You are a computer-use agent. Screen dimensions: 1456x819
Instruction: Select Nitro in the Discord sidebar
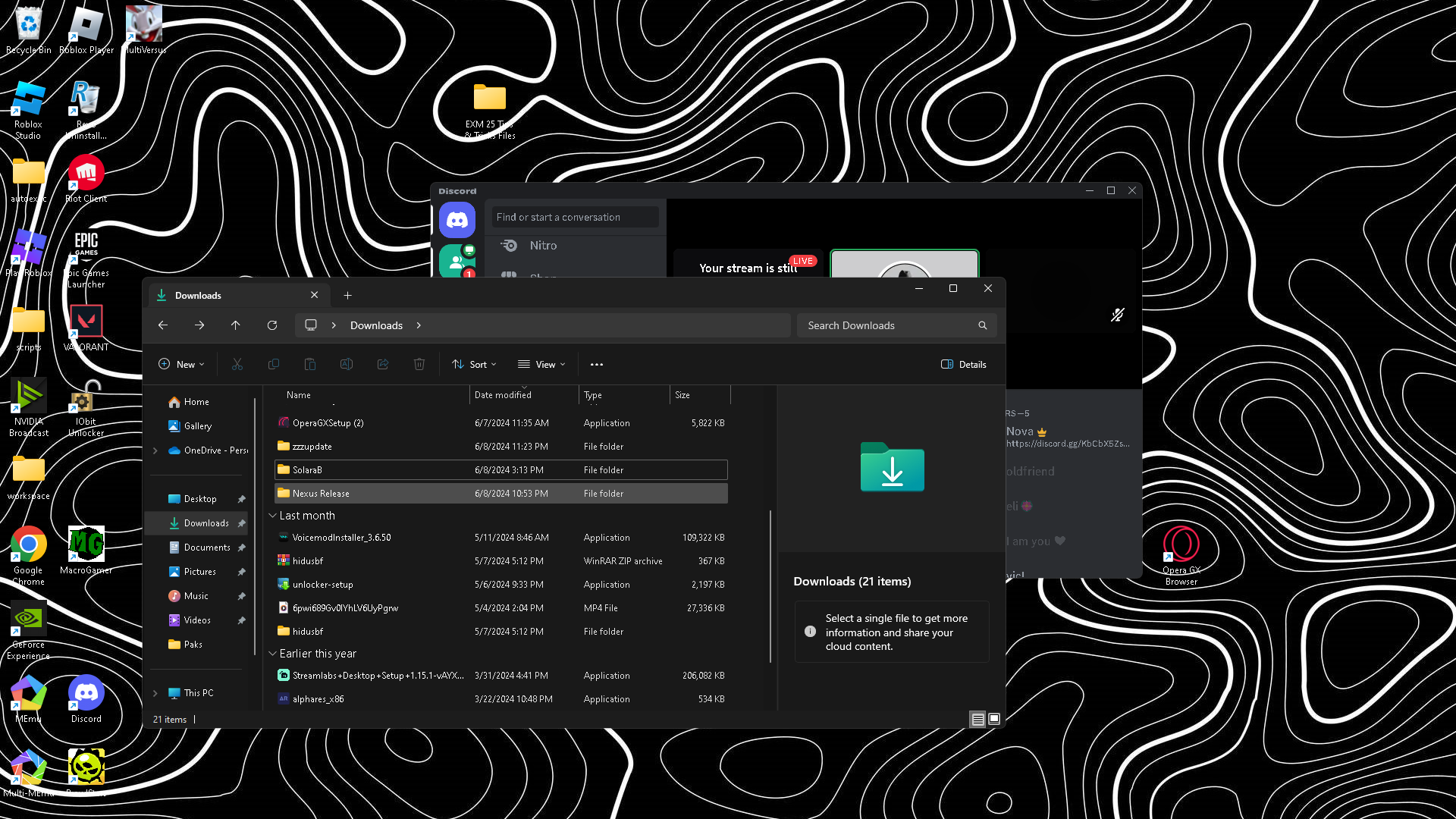[x=543, y=246]
